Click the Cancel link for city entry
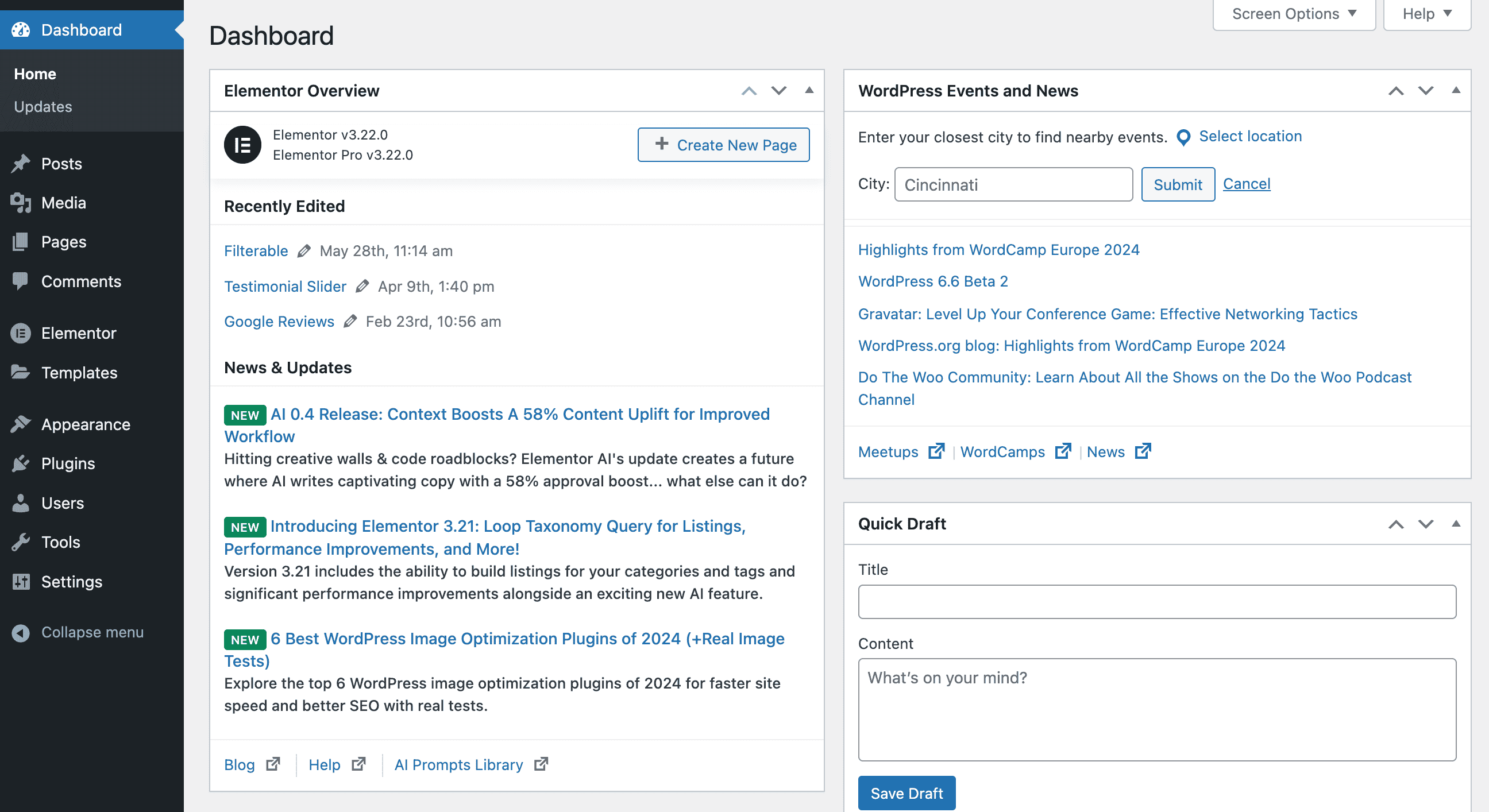1489x812 pixels. [1246, 184]
